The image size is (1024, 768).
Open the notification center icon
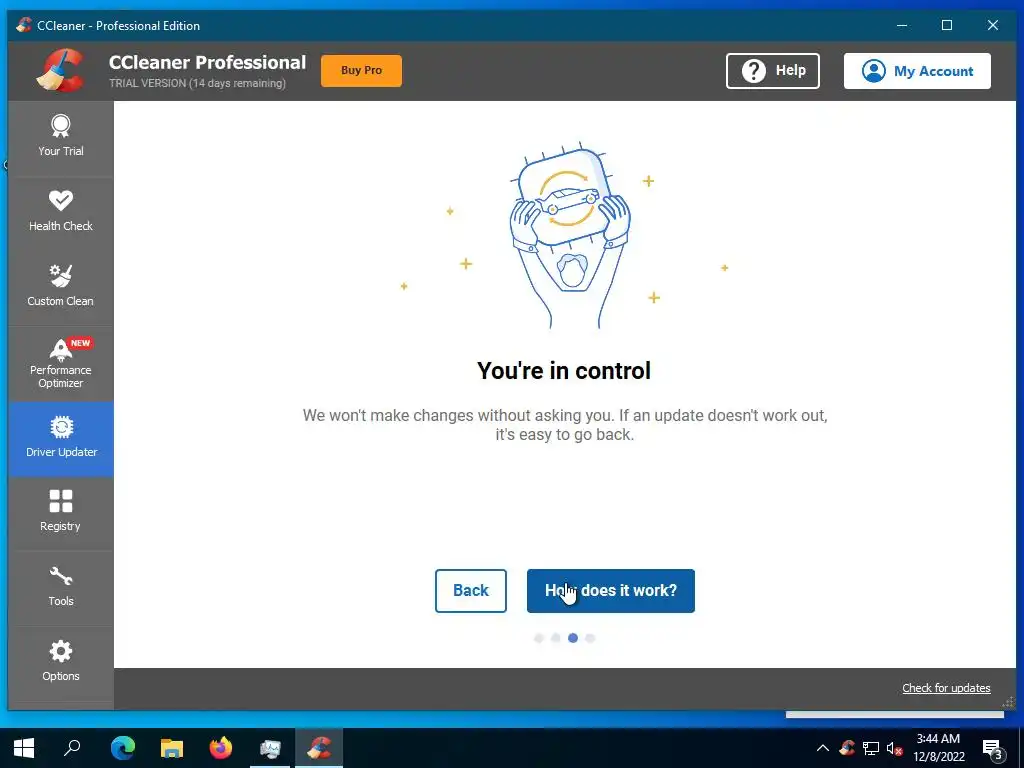[993, 749]
